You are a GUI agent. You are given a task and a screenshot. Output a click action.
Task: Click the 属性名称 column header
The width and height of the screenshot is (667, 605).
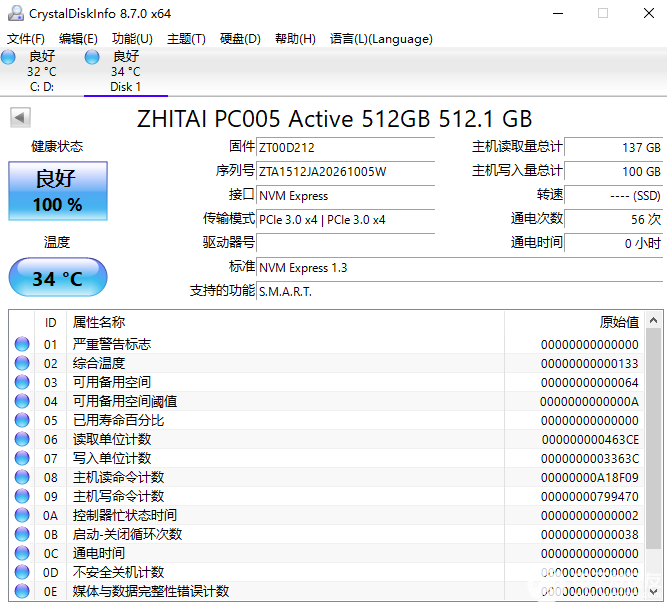285,322
